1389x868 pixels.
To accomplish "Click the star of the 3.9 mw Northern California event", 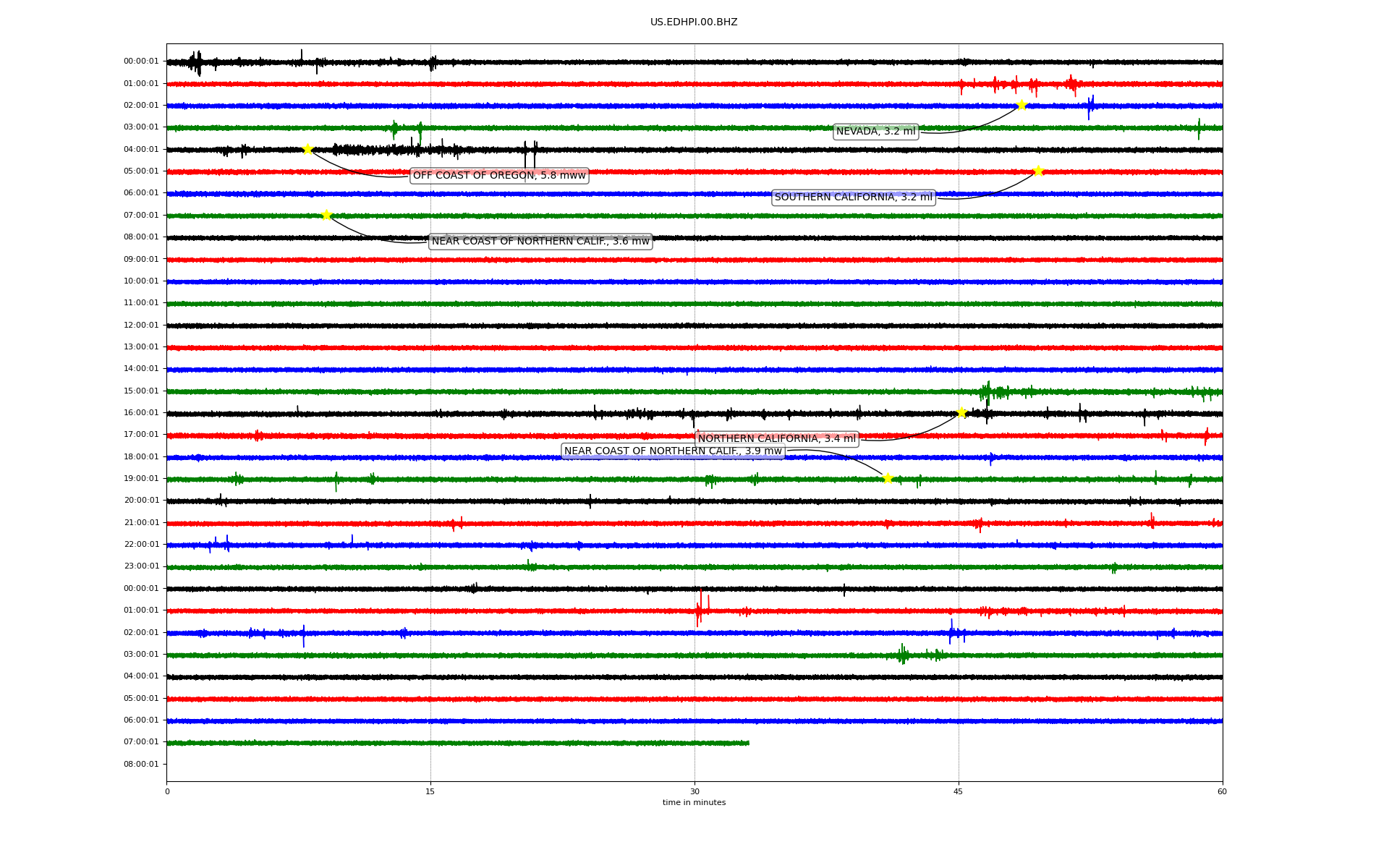I will 888,478.
